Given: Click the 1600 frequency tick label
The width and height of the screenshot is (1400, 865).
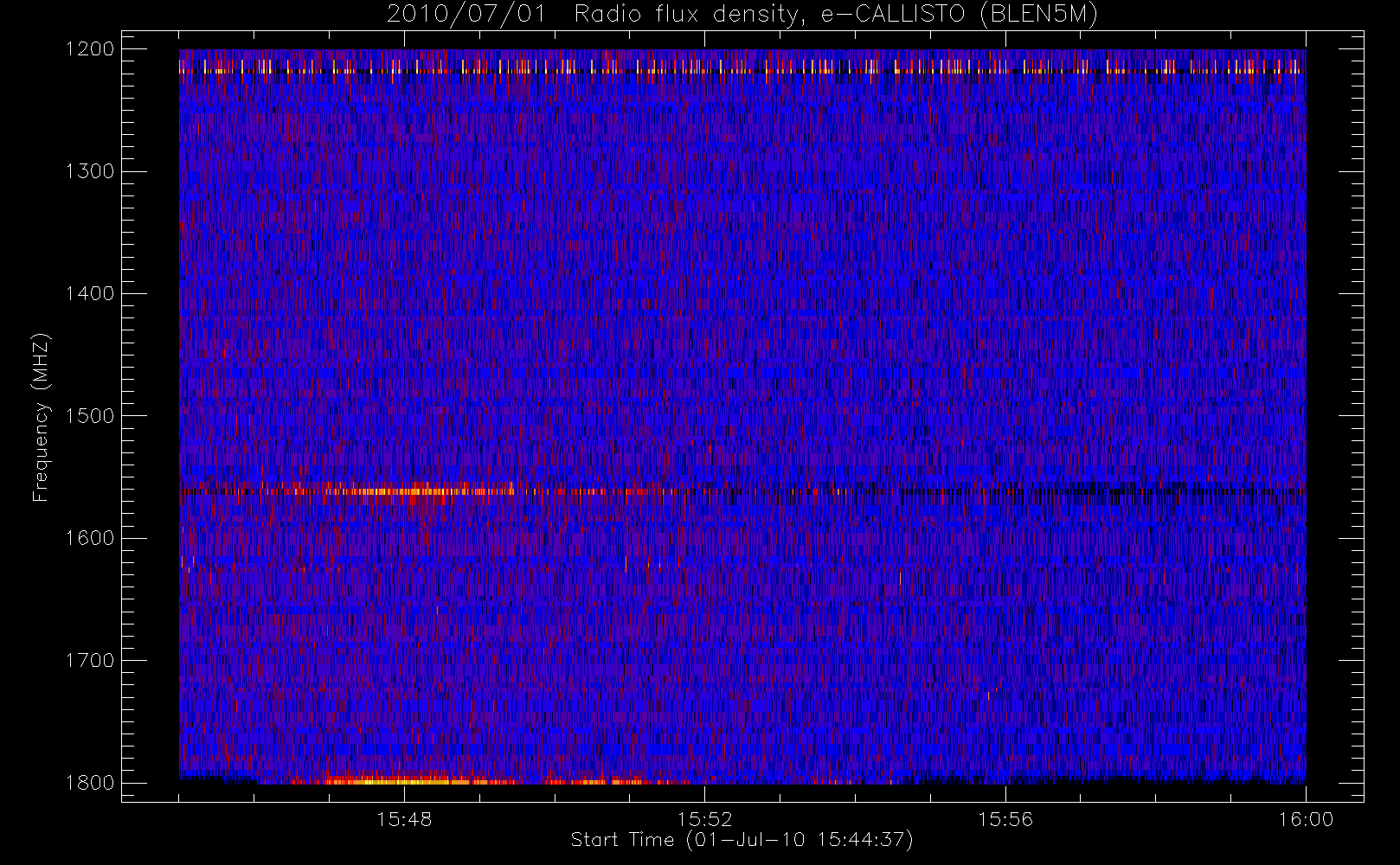Looking at the screenshot, I should click(x=90, y=538).
